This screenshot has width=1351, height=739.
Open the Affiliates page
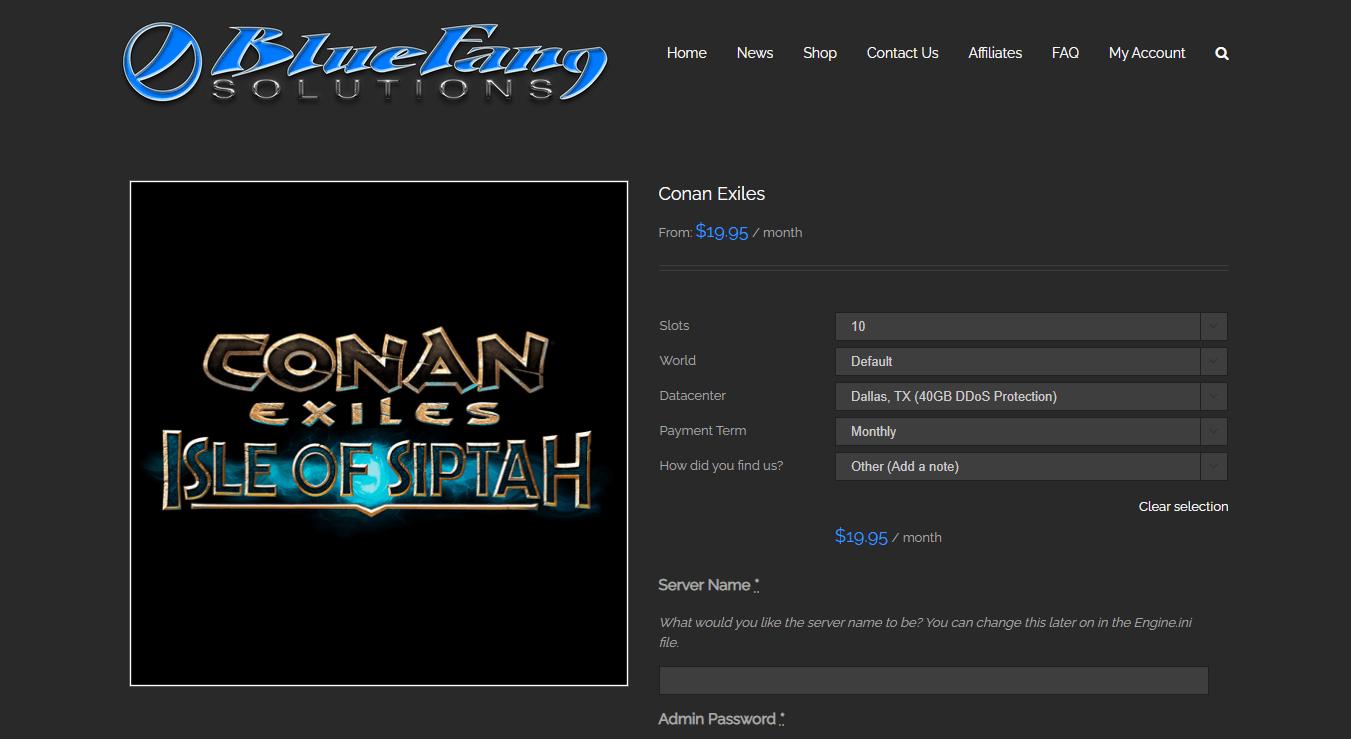(x=995, y=53)
